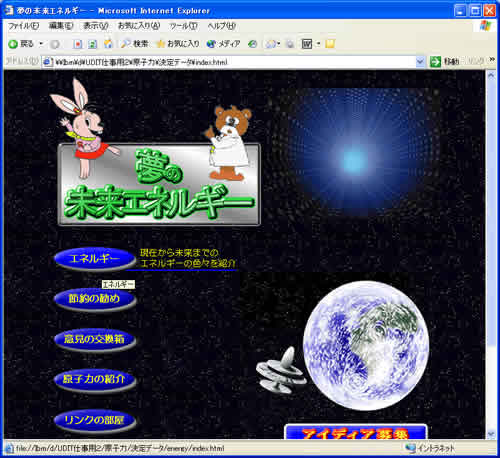Expand the Links toolbar chevron
The image size is (500, 458).
pyautogui.click(x=492, y=60)
